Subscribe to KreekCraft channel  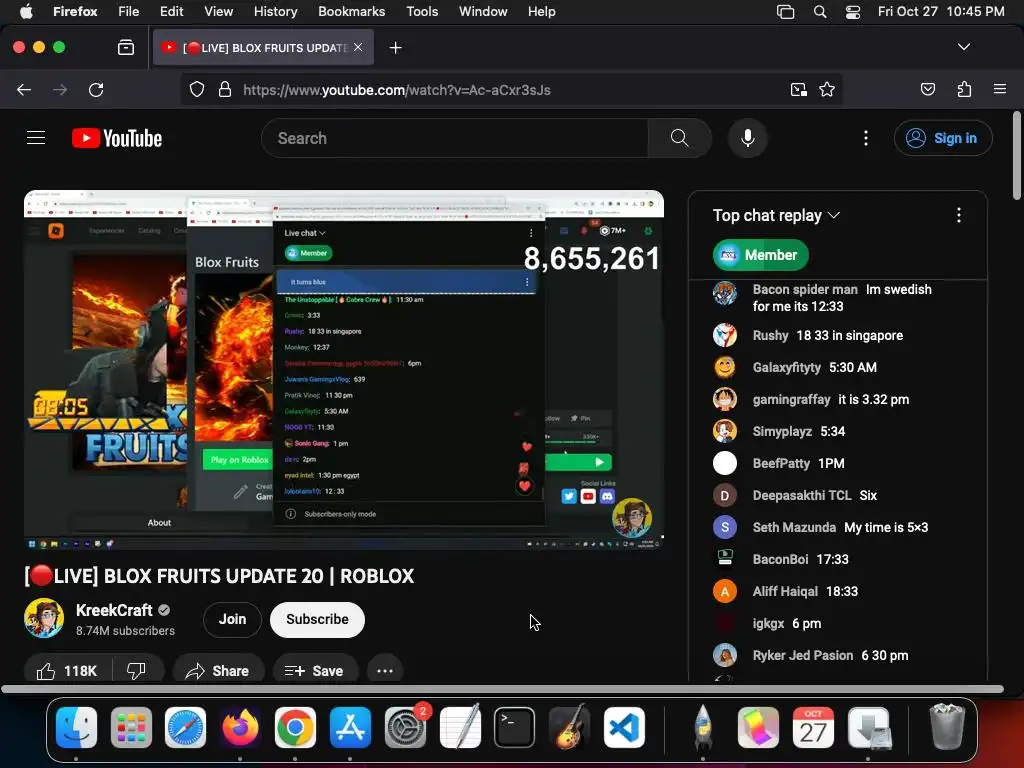[x=317, y=619]
